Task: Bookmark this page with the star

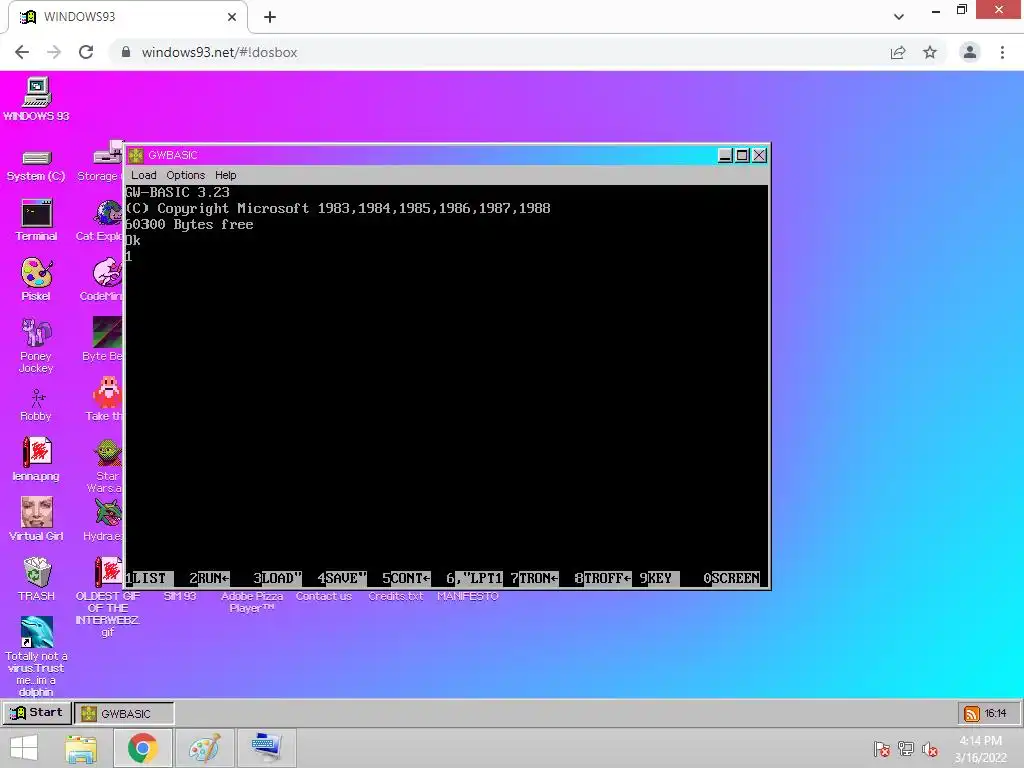Action: 930,52
